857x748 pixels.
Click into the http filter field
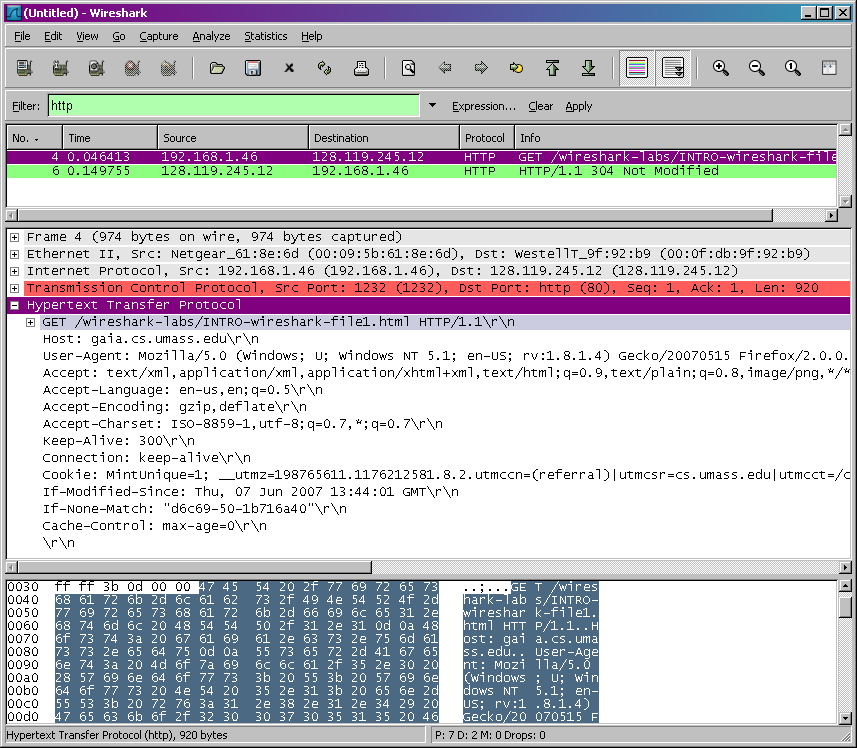click(x=234, y=105)
